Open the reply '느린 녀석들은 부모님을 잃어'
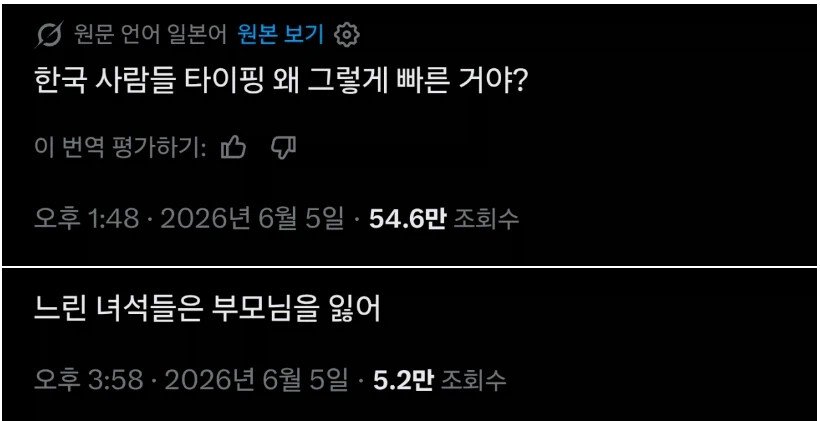Screen dimensions: 820x421 [x=208, y=311]
